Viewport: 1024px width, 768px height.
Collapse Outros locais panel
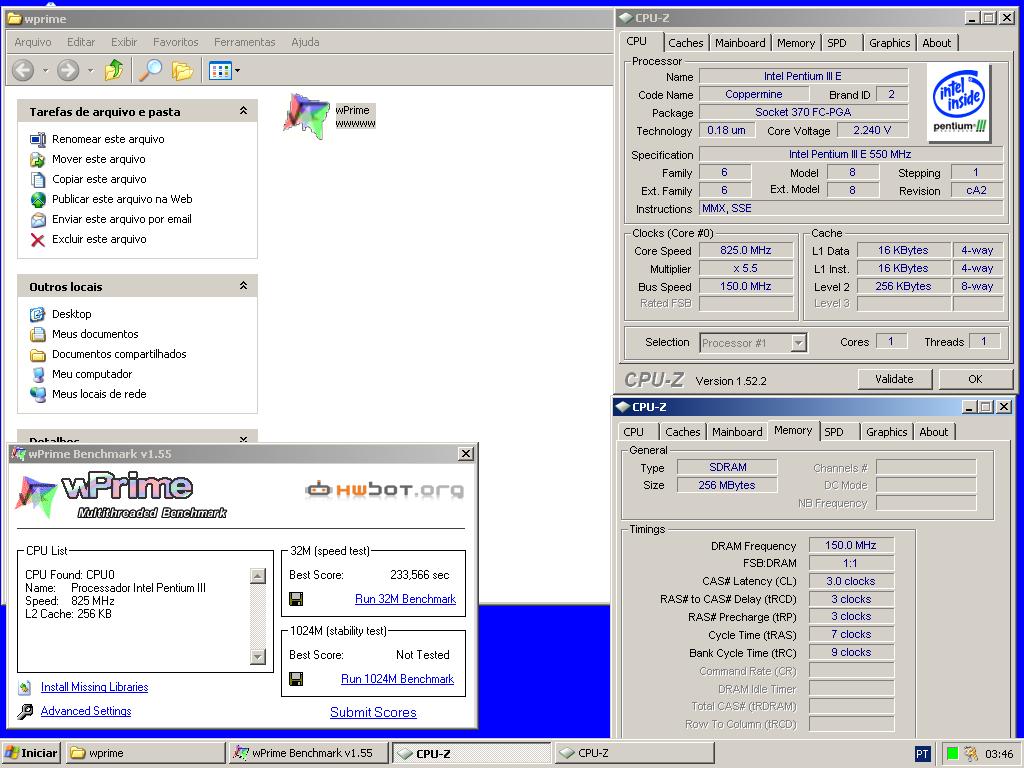[x=244, y=286]
